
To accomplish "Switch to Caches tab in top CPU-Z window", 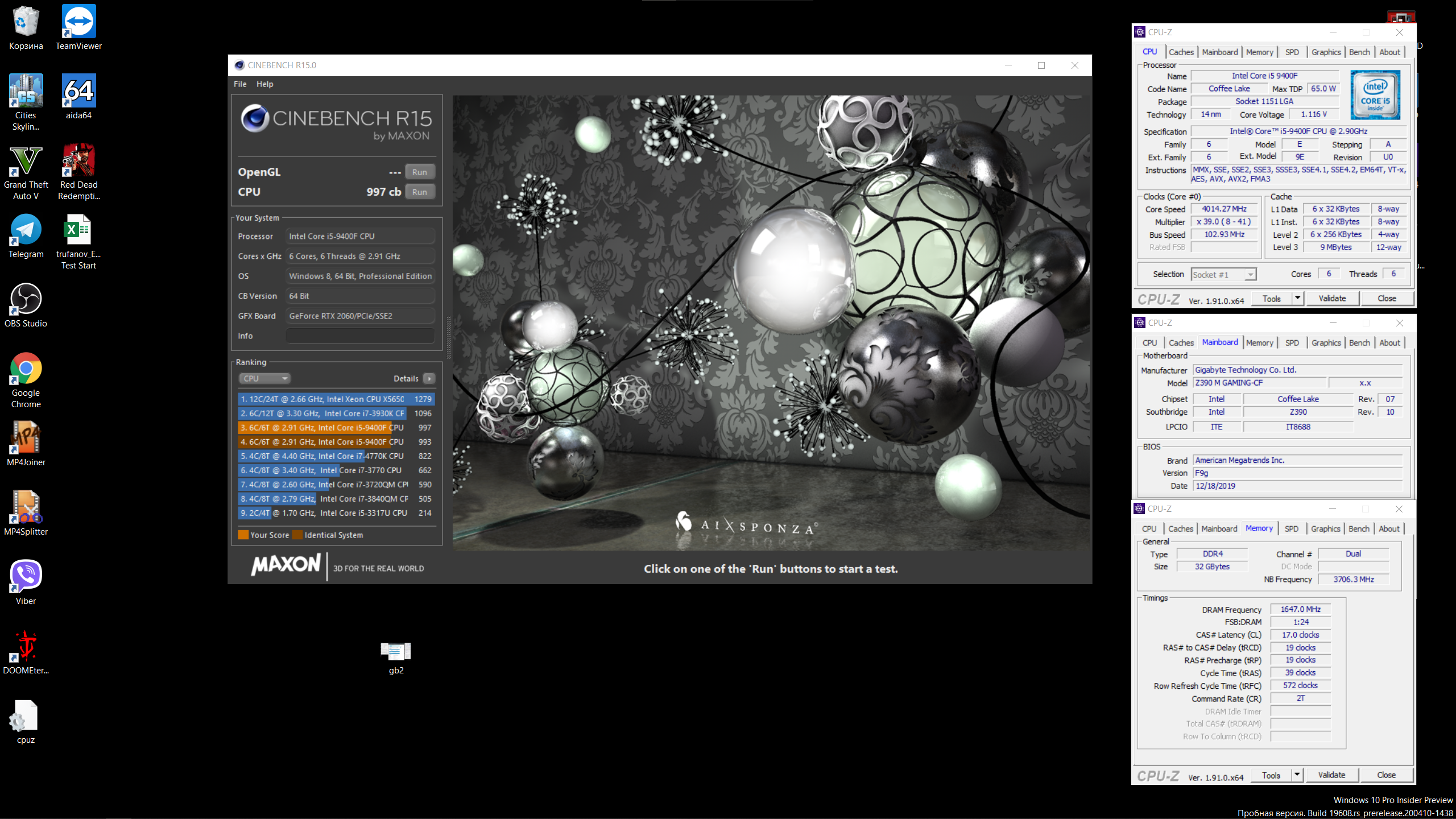I will point(1181,52).
